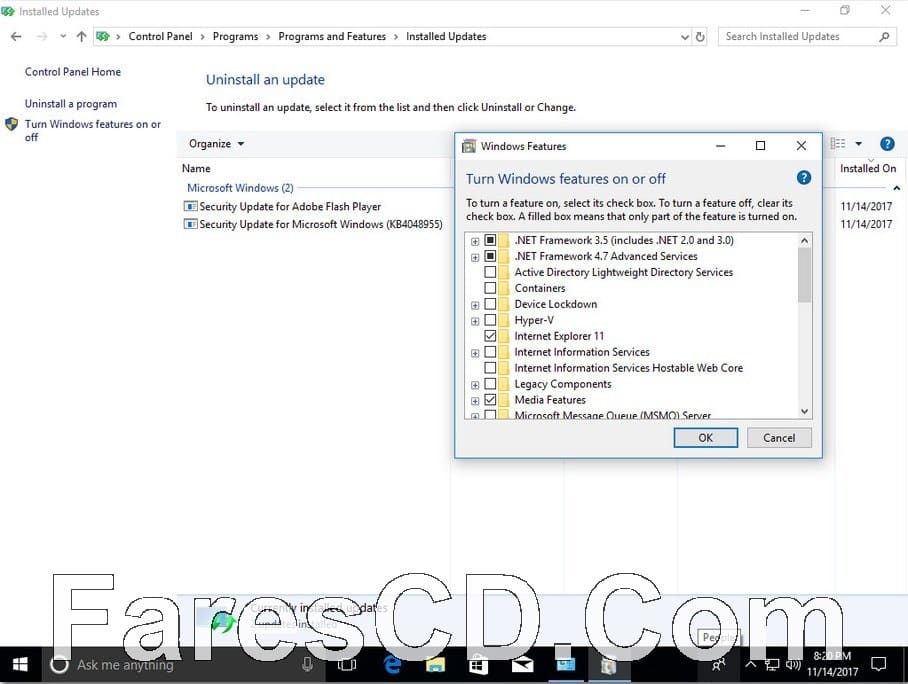Click the icon of KB4048955 update row
The width and height of the screenshot is (908, 684).
[x=190, y=224]
